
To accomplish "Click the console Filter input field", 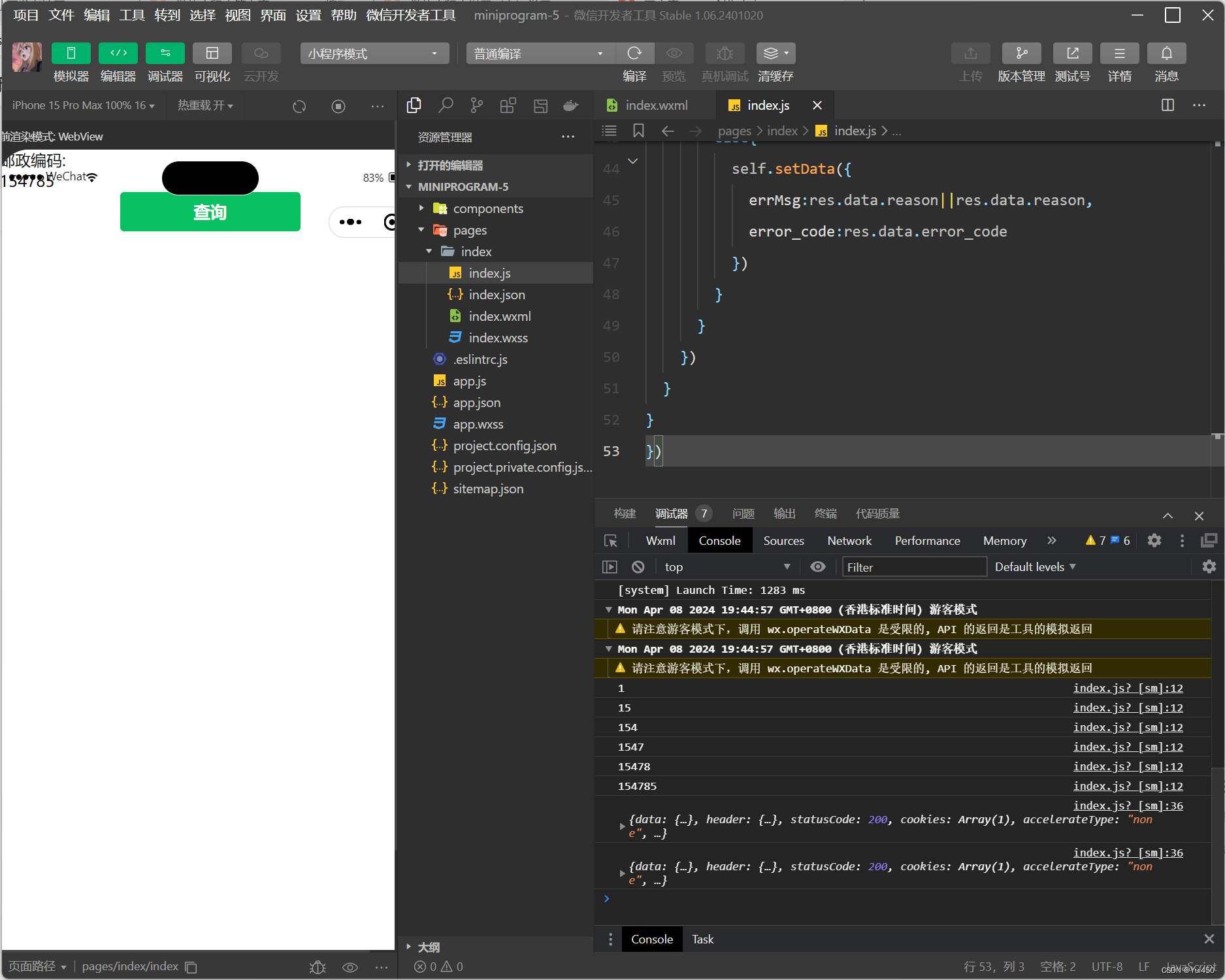I will pos(914,567).
